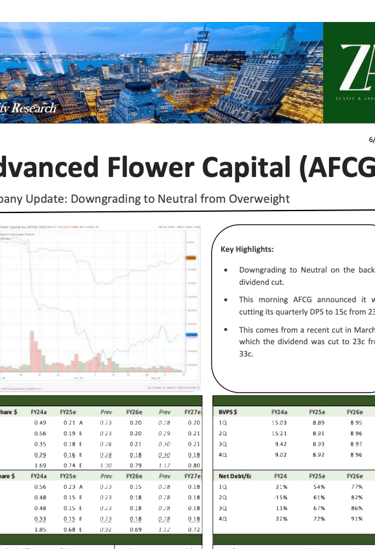Select the 1.69 annual total in the upper left table
This screenshot has width=375, height=549.
tap(40, 466)
